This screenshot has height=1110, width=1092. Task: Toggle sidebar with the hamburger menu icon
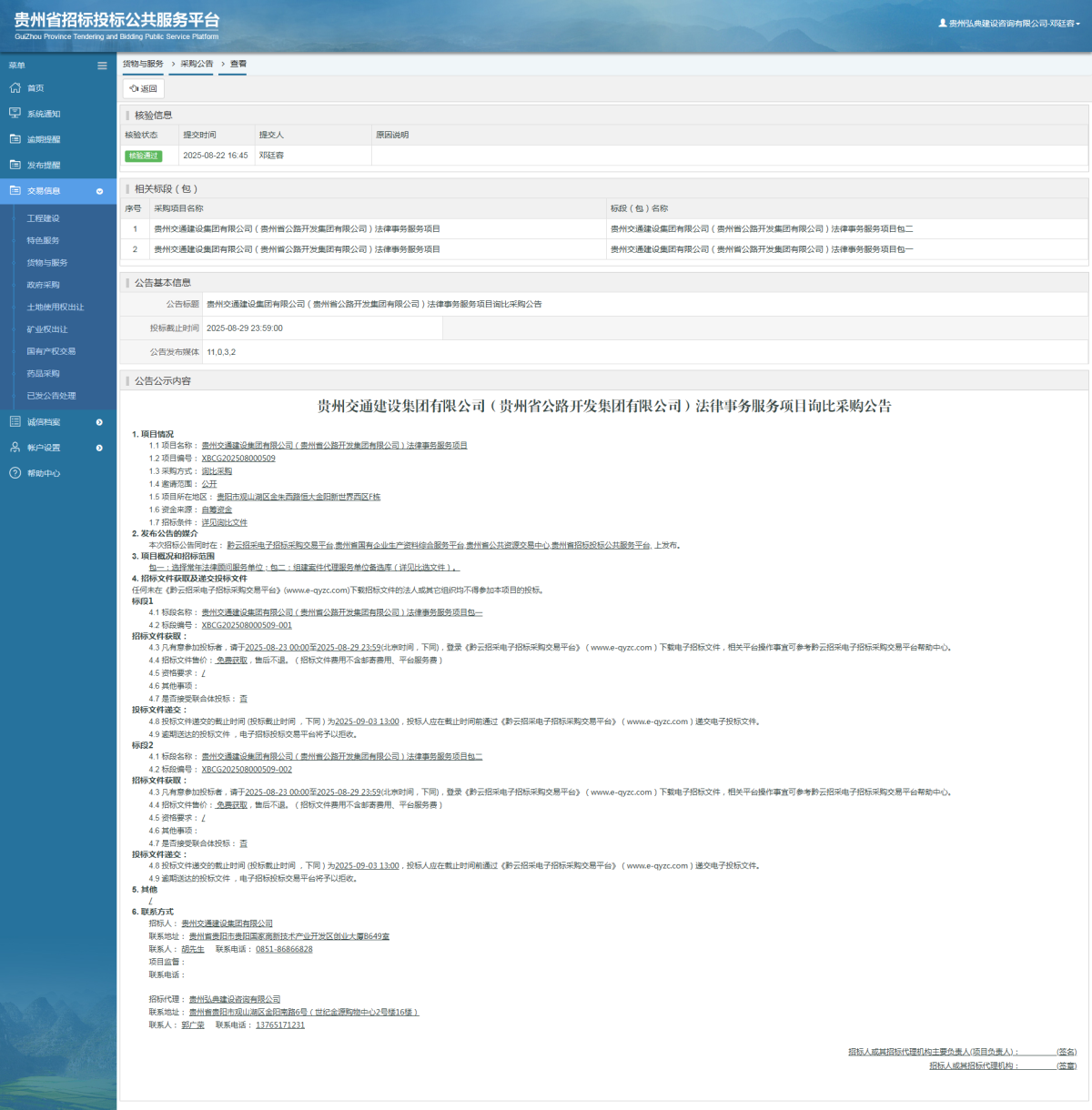tap(102, 66)
